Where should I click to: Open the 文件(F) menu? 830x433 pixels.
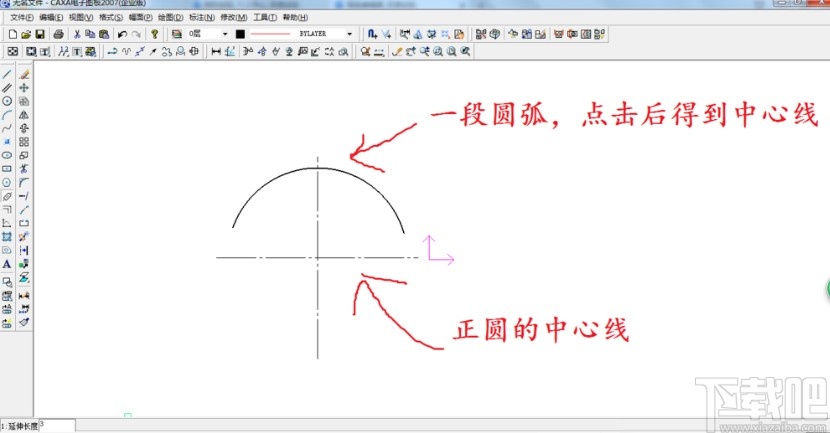click(x=21, y=17)
